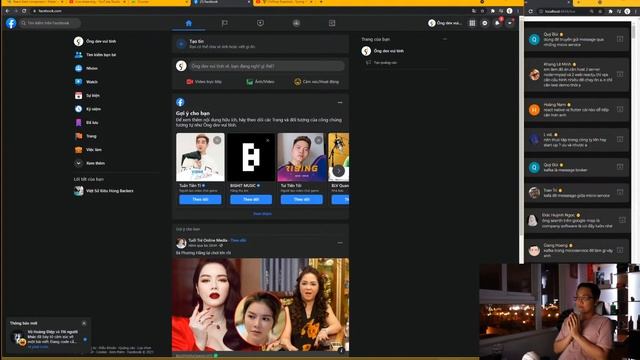Expand the account dropdown arrow
640x360 pixels.
(510, 23)
